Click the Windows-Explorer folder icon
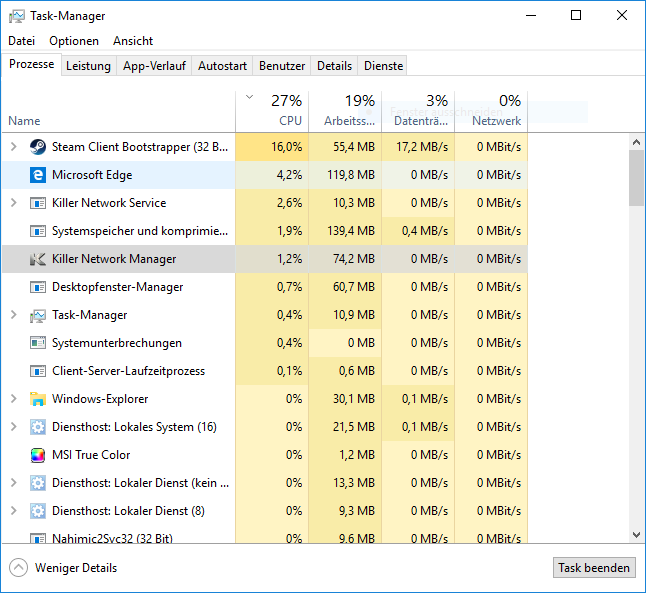Image resolution: width=646 pixels, height=593 pixels. (x=38, y=399)
